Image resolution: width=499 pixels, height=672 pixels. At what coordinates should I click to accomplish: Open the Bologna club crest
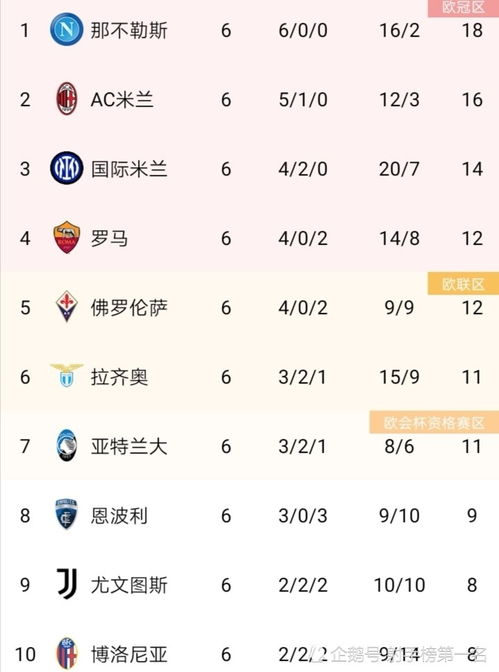67,653
